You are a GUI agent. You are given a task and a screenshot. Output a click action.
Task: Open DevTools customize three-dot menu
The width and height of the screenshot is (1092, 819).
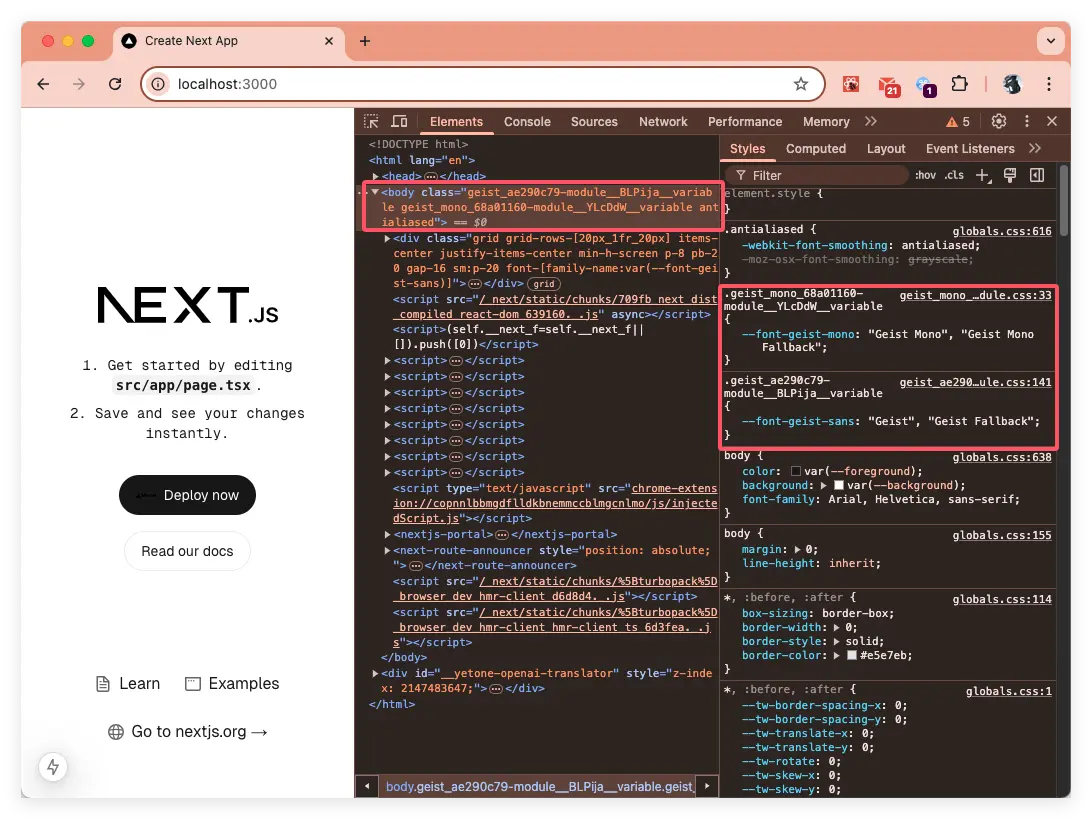tap(1027, 121)
